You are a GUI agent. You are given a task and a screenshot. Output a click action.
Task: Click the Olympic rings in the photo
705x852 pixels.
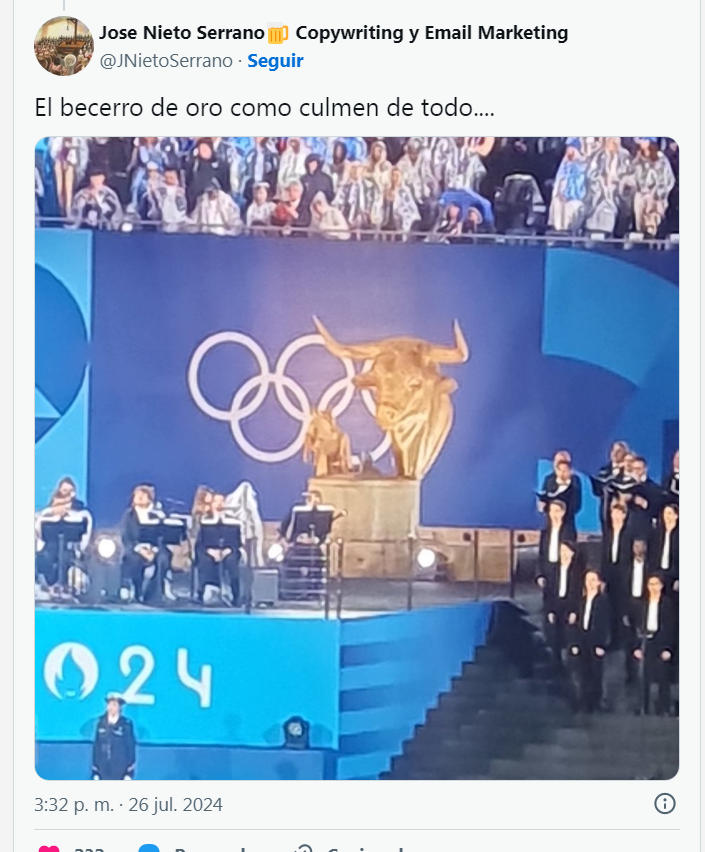click(274, 396)
